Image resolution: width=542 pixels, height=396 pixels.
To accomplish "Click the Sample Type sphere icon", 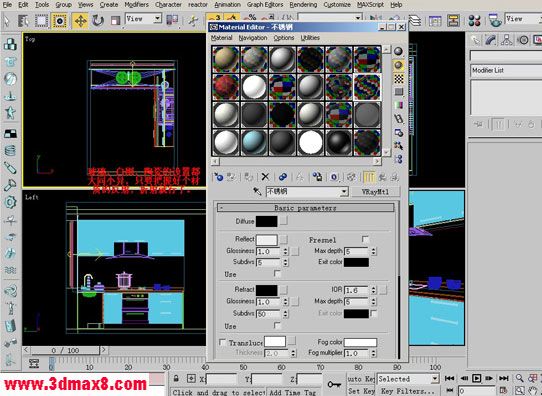I will (399, 51).
